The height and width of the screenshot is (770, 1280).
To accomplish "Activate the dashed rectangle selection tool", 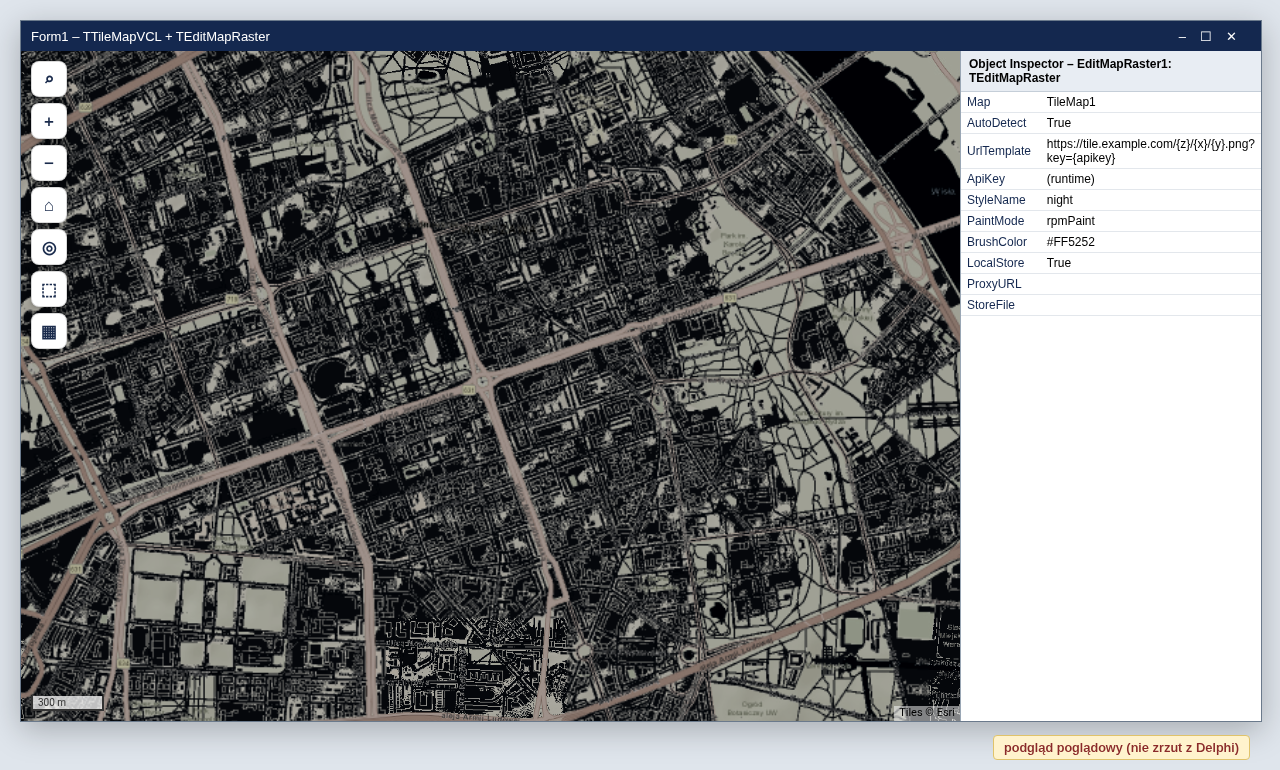I will click(x=49, y=289).
